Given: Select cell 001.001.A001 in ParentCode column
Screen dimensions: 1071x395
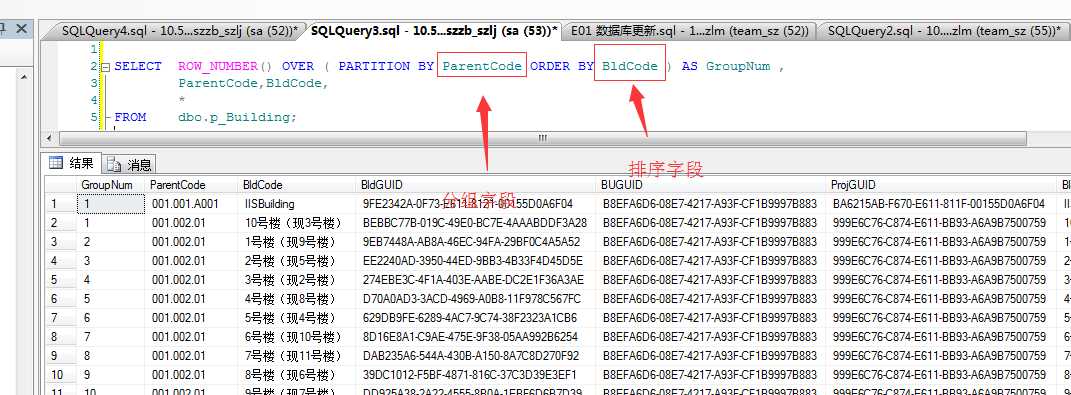Looking at the screenshot, I should point(191,204).
